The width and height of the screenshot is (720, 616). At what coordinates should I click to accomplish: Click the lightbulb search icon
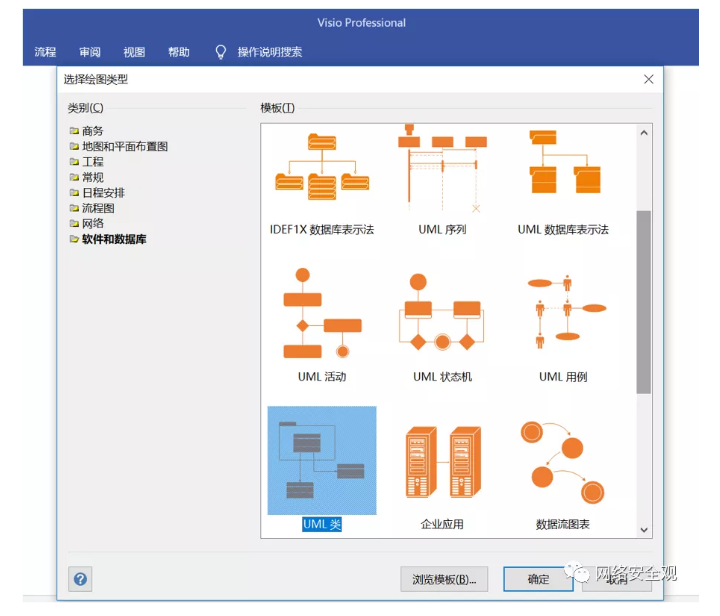click(221, 52)
